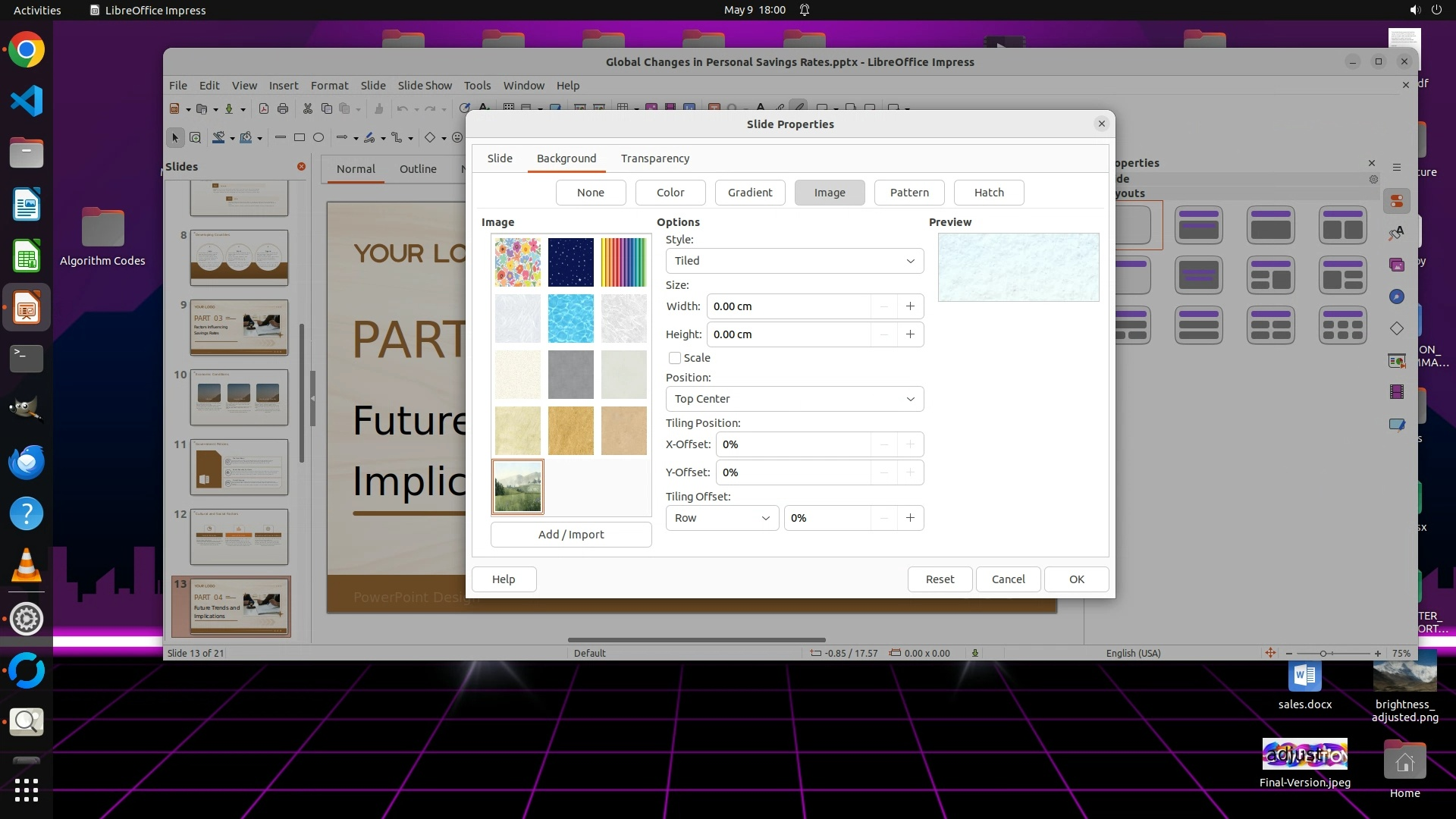Switch to the Transparency tab
The height and width of the screenshot is (819, 1456).
654,158
